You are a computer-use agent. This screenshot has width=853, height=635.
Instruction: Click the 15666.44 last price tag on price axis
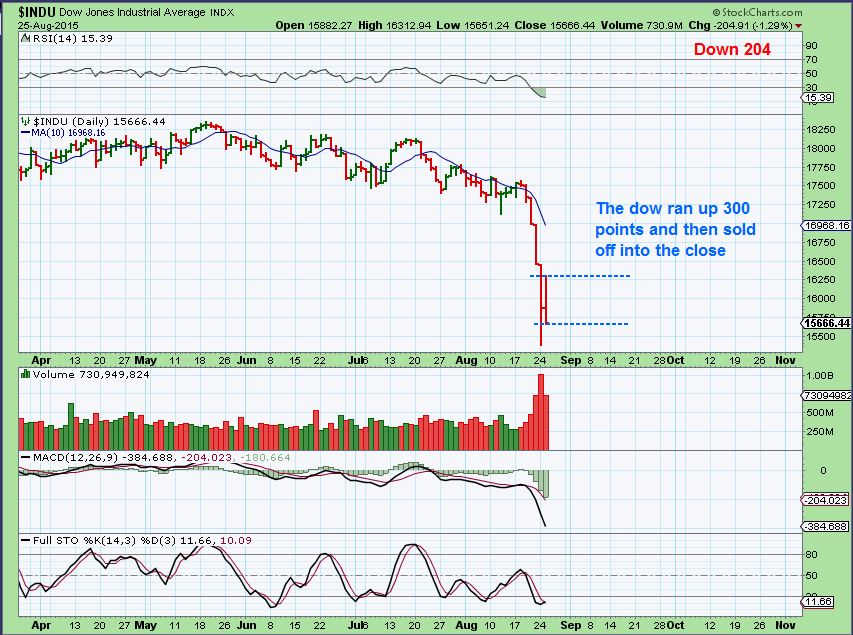[x=826, y=323]
